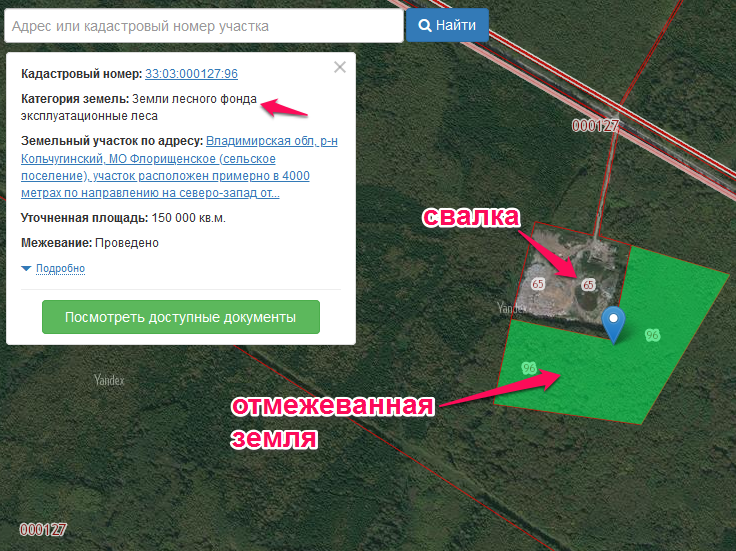The height and width of the screenshot is (551, 736).
Task: Click the blue triangle next to Подробно
Action: click(26, 268)
